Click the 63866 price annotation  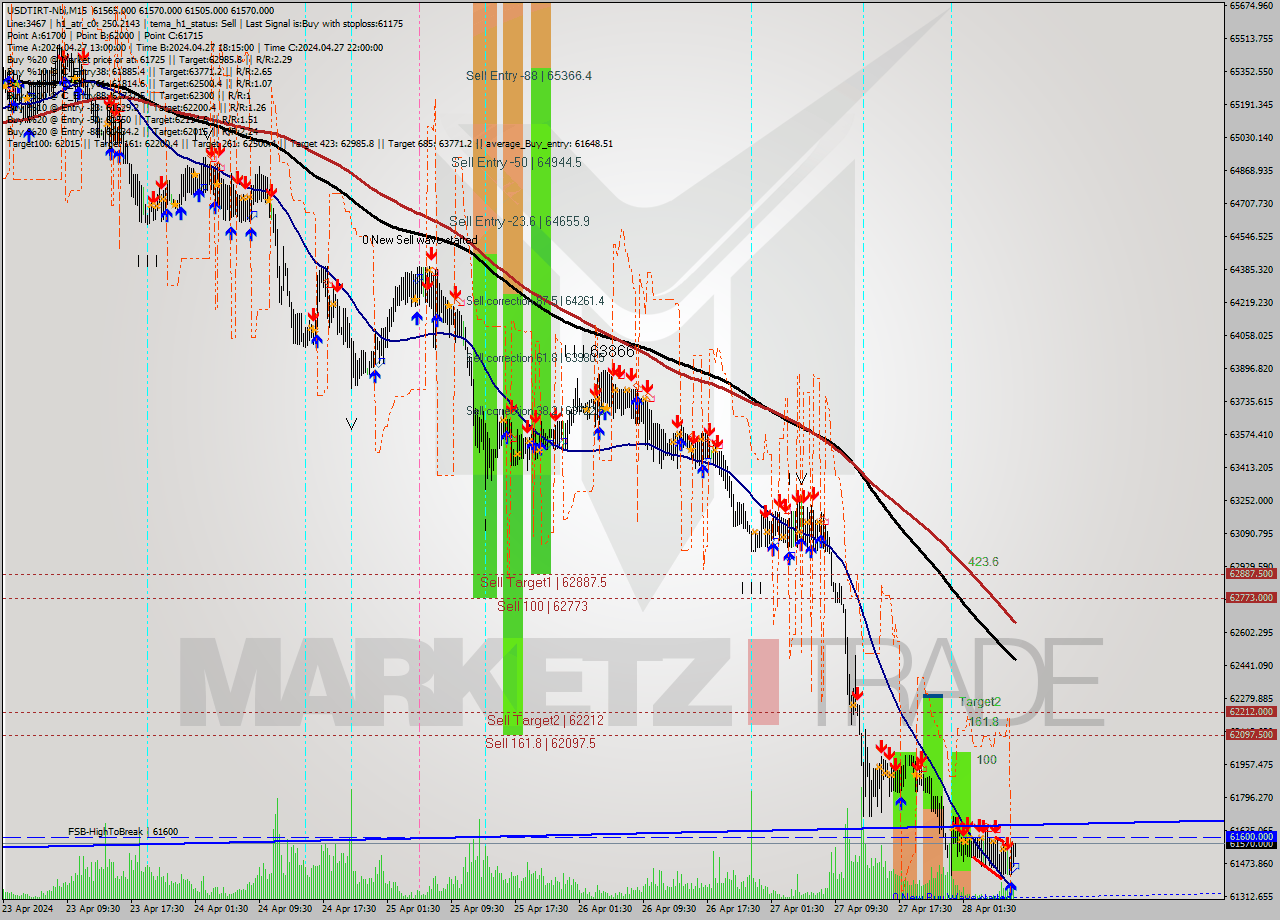point(612,351)
